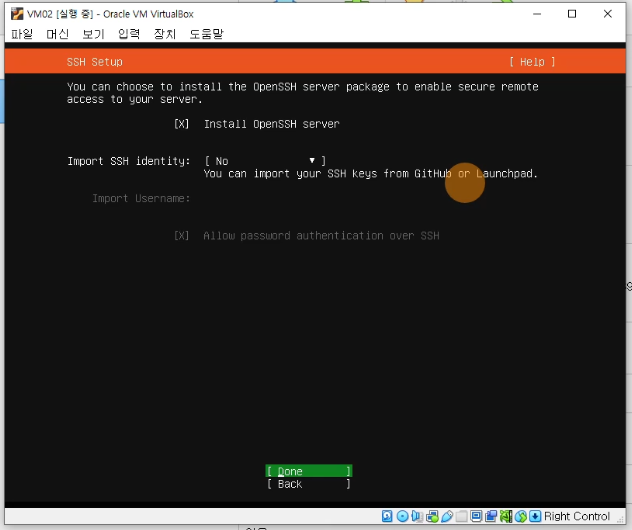Click the display settings status icon

point(476,516)
